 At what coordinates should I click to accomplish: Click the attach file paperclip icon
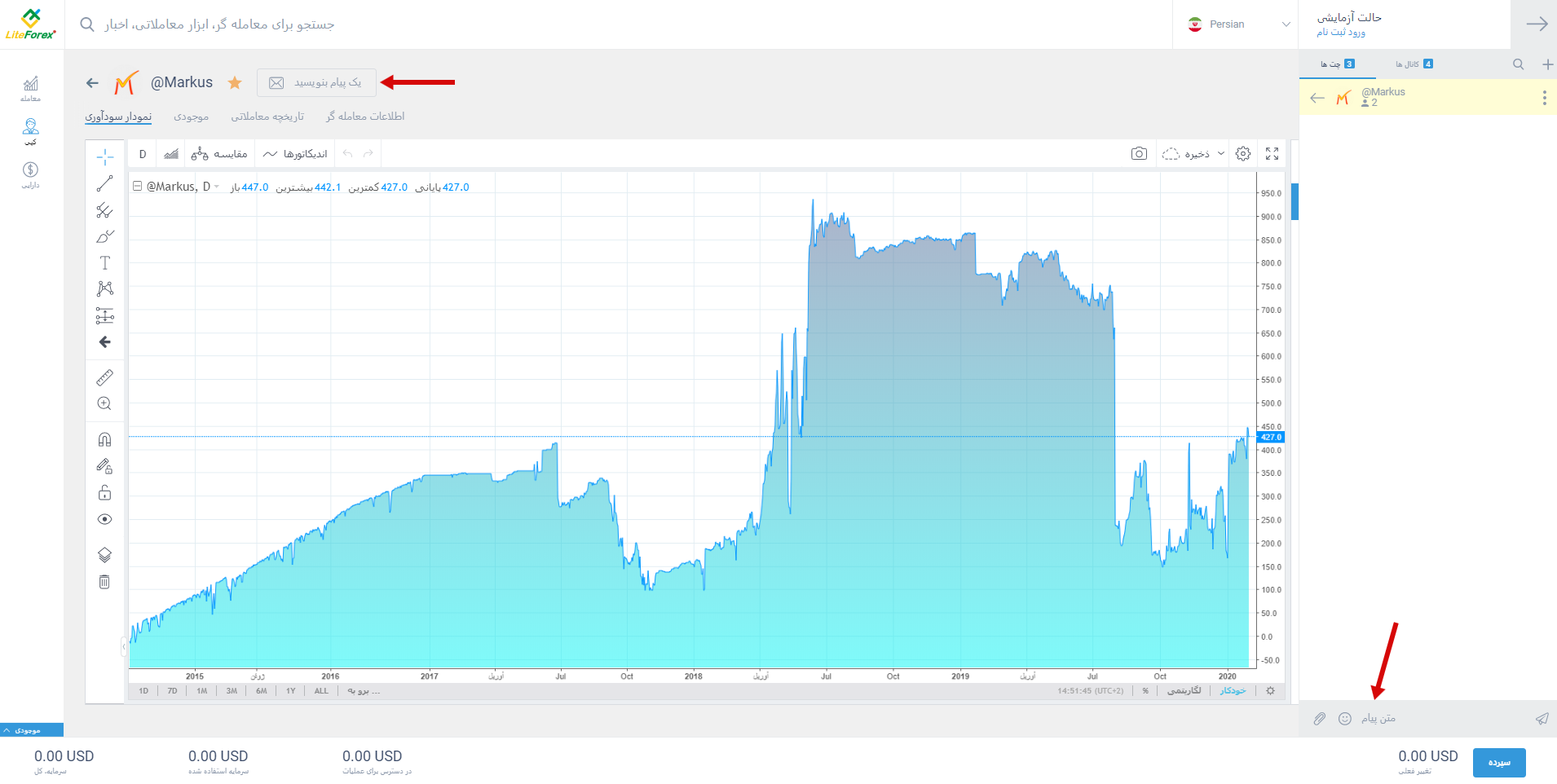click(x=1320, y=718)
